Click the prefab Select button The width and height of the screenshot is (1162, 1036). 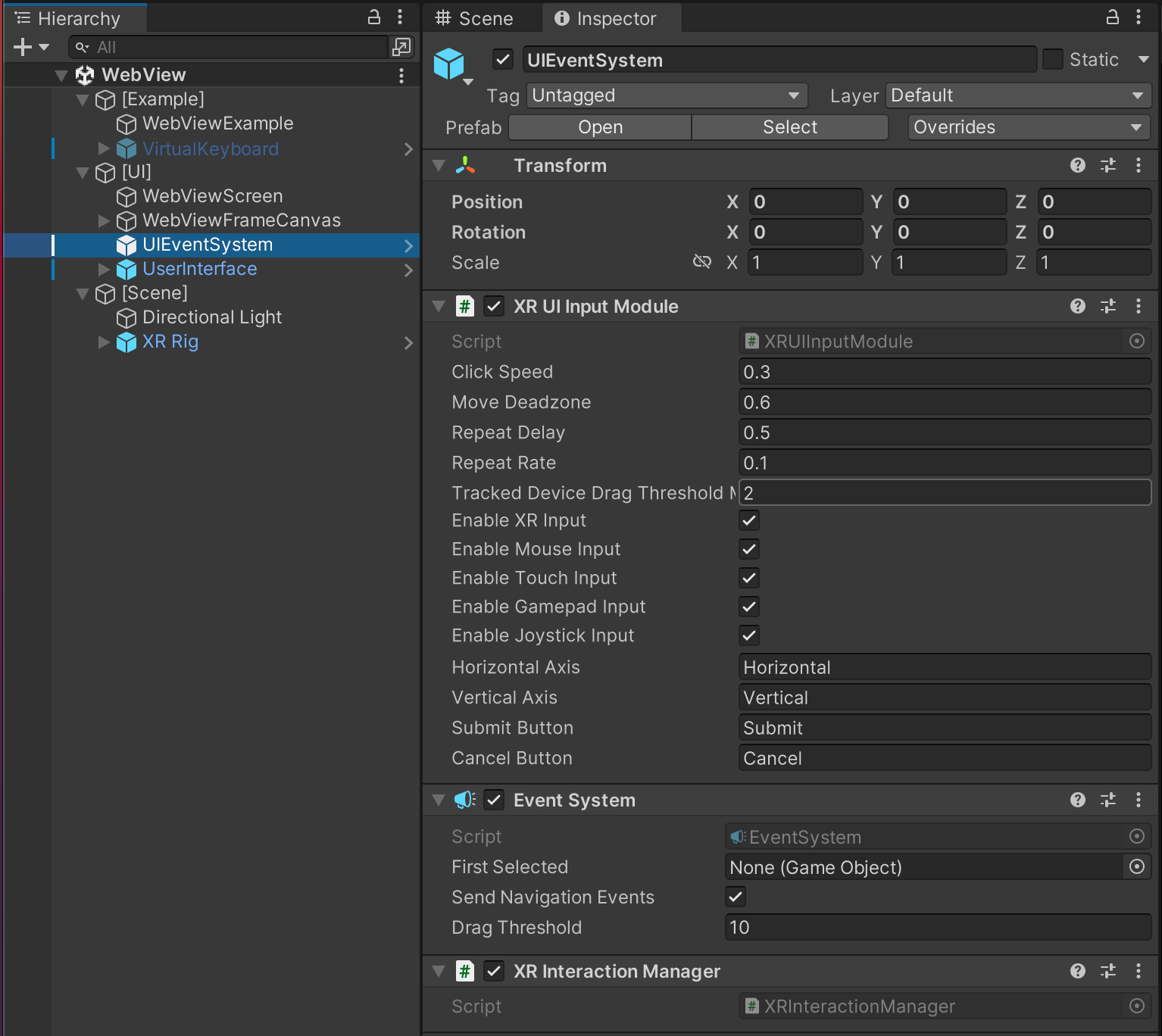(789, 126)
